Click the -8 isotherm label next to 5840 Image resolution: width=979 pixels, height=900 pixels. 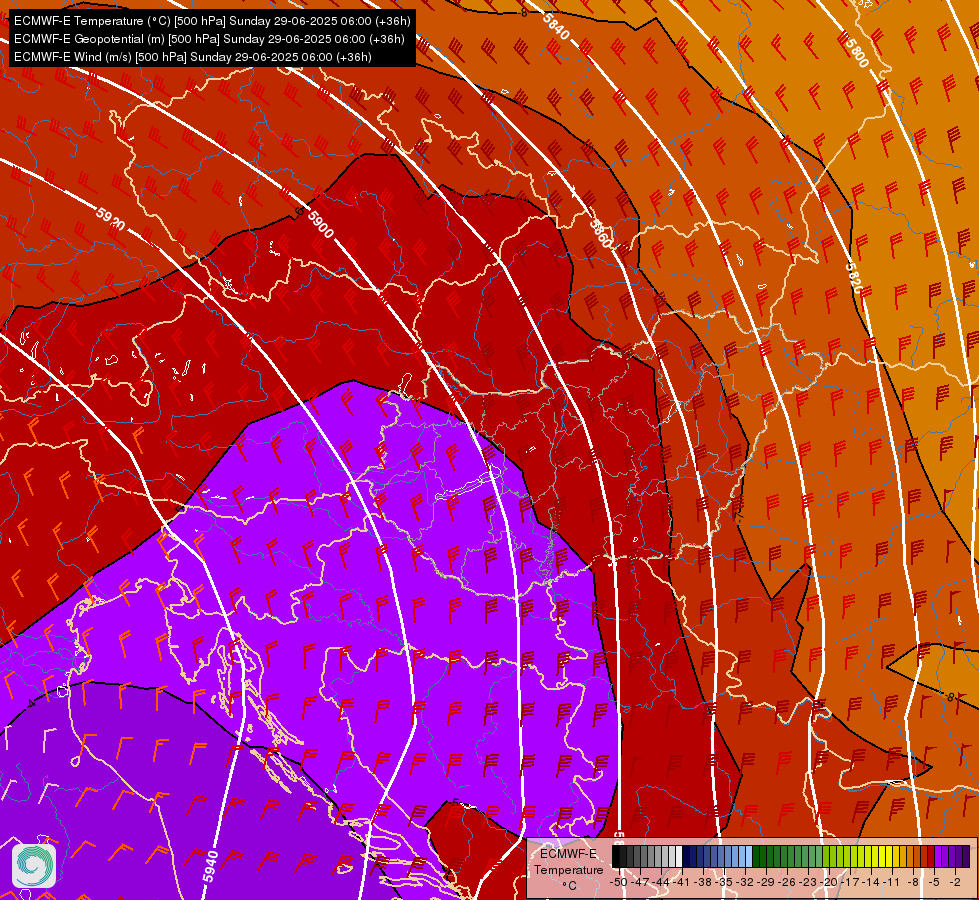[523, 12]
